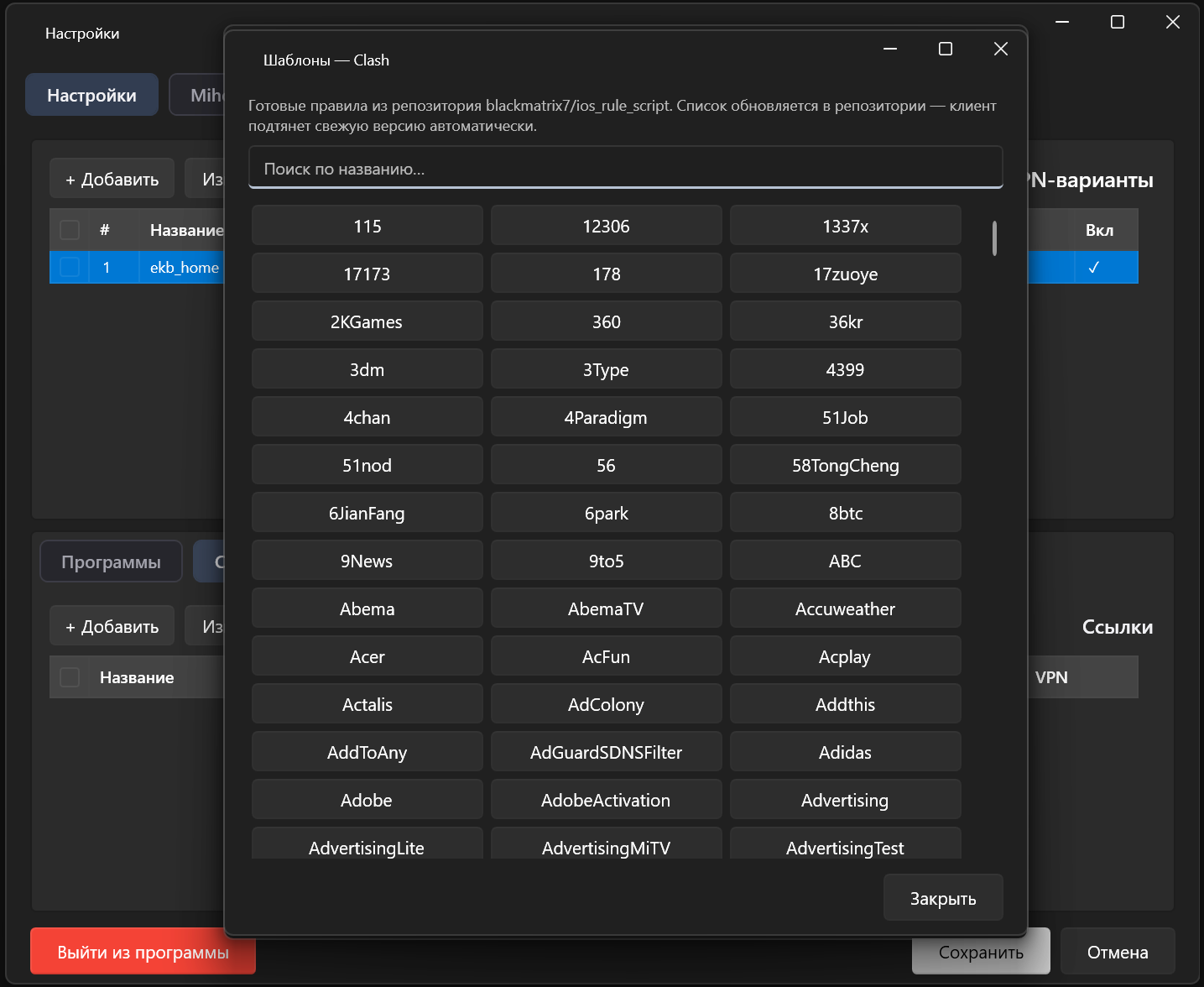Viewport: 1204px width, 987px height.
Task: Choose the 9News template
Action: click(x=367, y=561)
